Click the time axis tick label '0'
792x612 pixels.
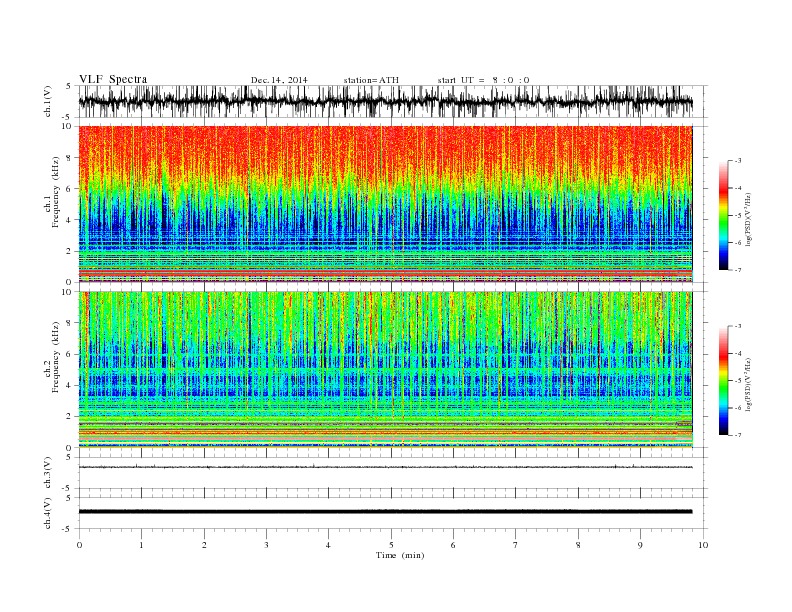pos(79,545)
